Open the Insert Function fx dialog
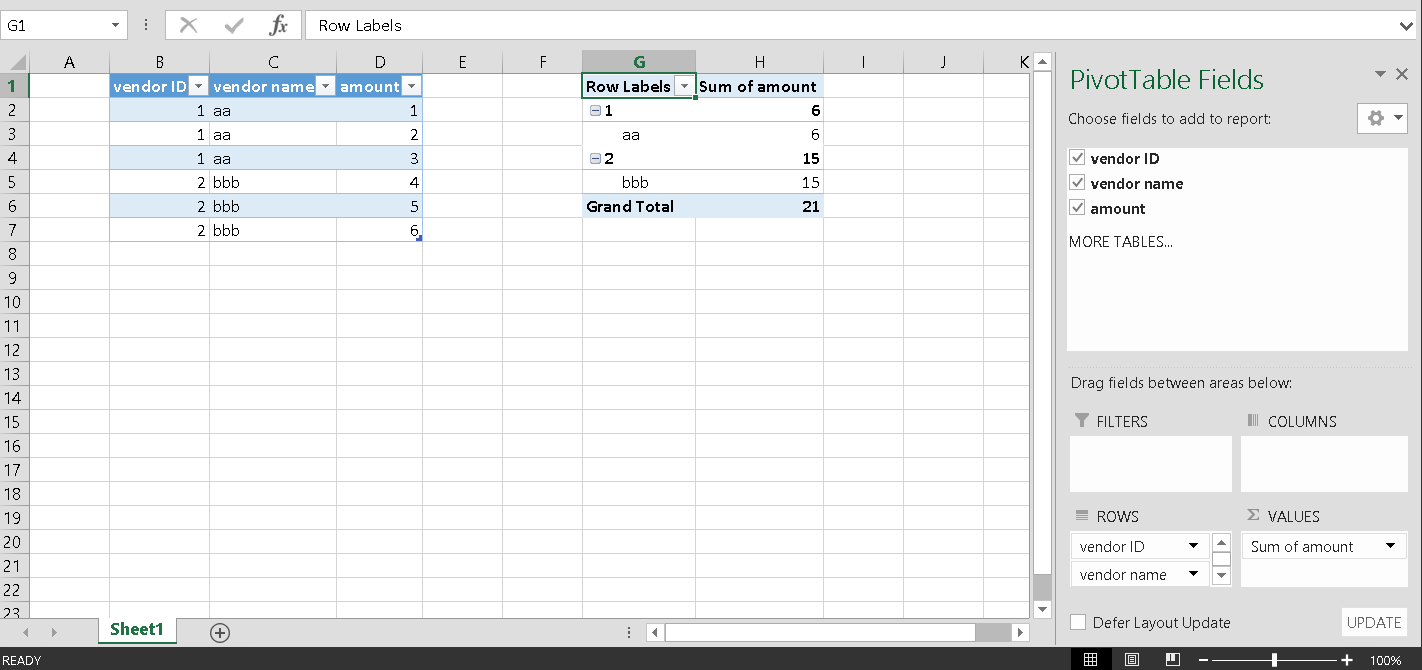1422x670 pixels. pos(279,25)
